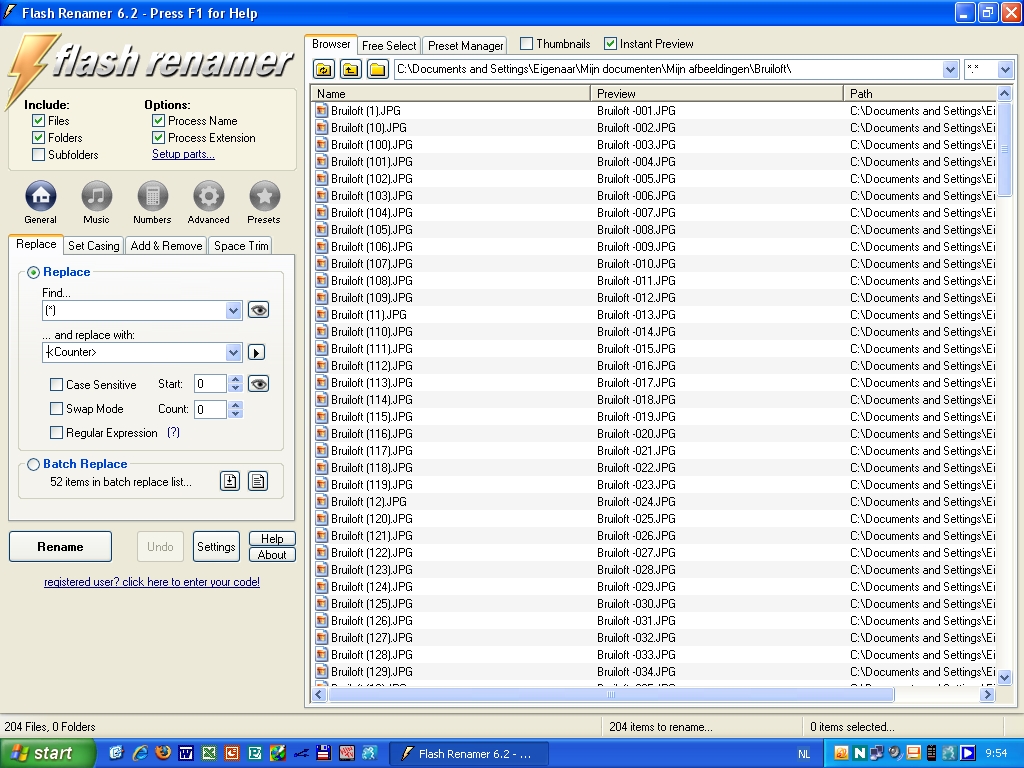Click the About button
The height and width of the screenshot is (768, 1024).
(272, 555)
